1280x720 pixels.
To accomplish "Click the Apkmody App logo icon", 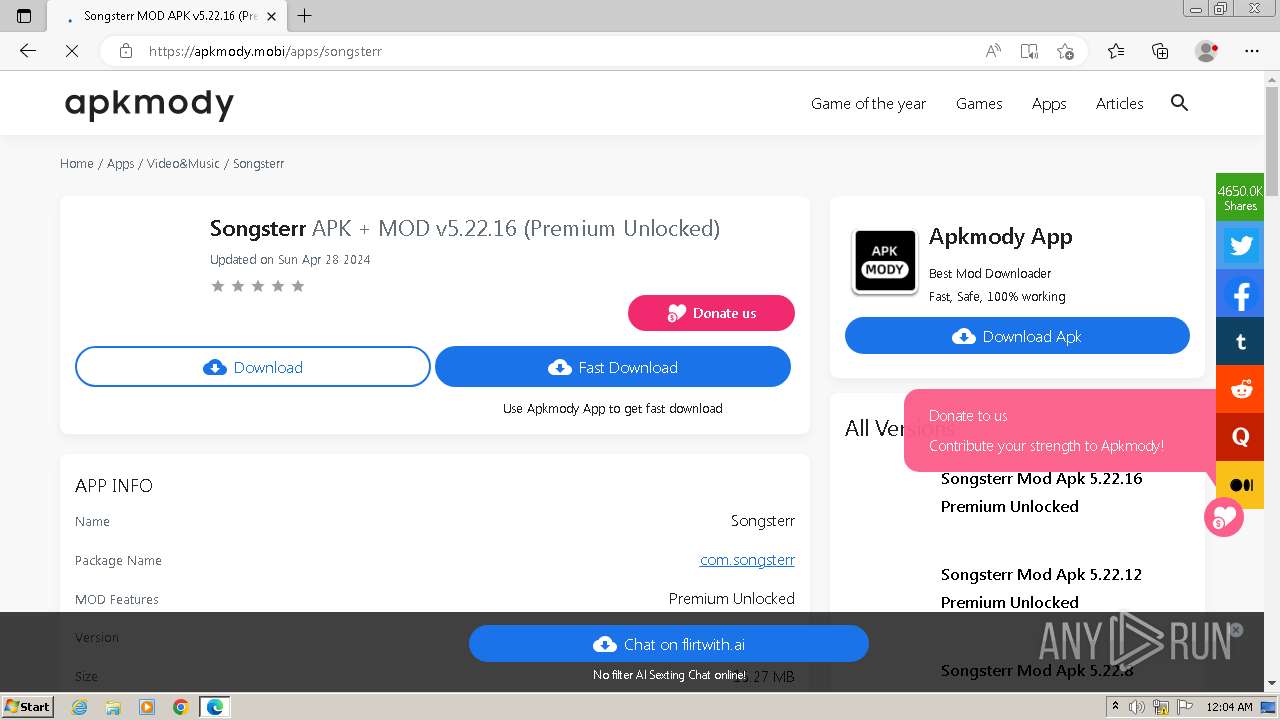I will click(x=884, y=261).
